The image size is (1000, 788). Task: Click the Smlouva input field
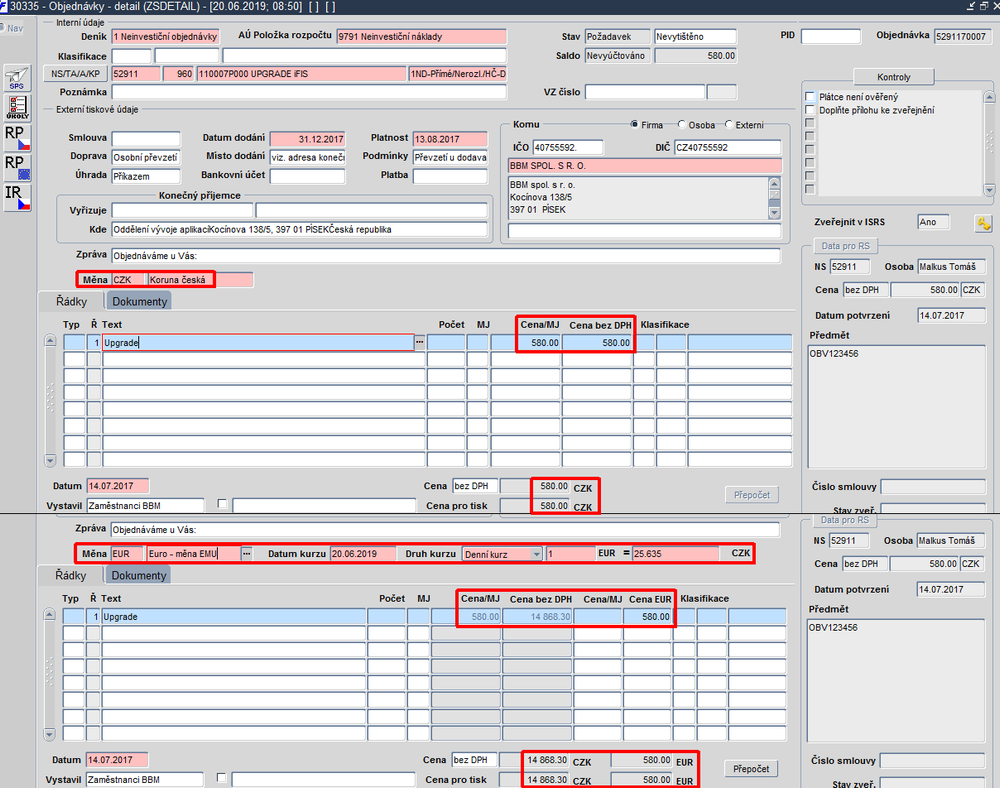pyautogui.click(x=146, y=139)
